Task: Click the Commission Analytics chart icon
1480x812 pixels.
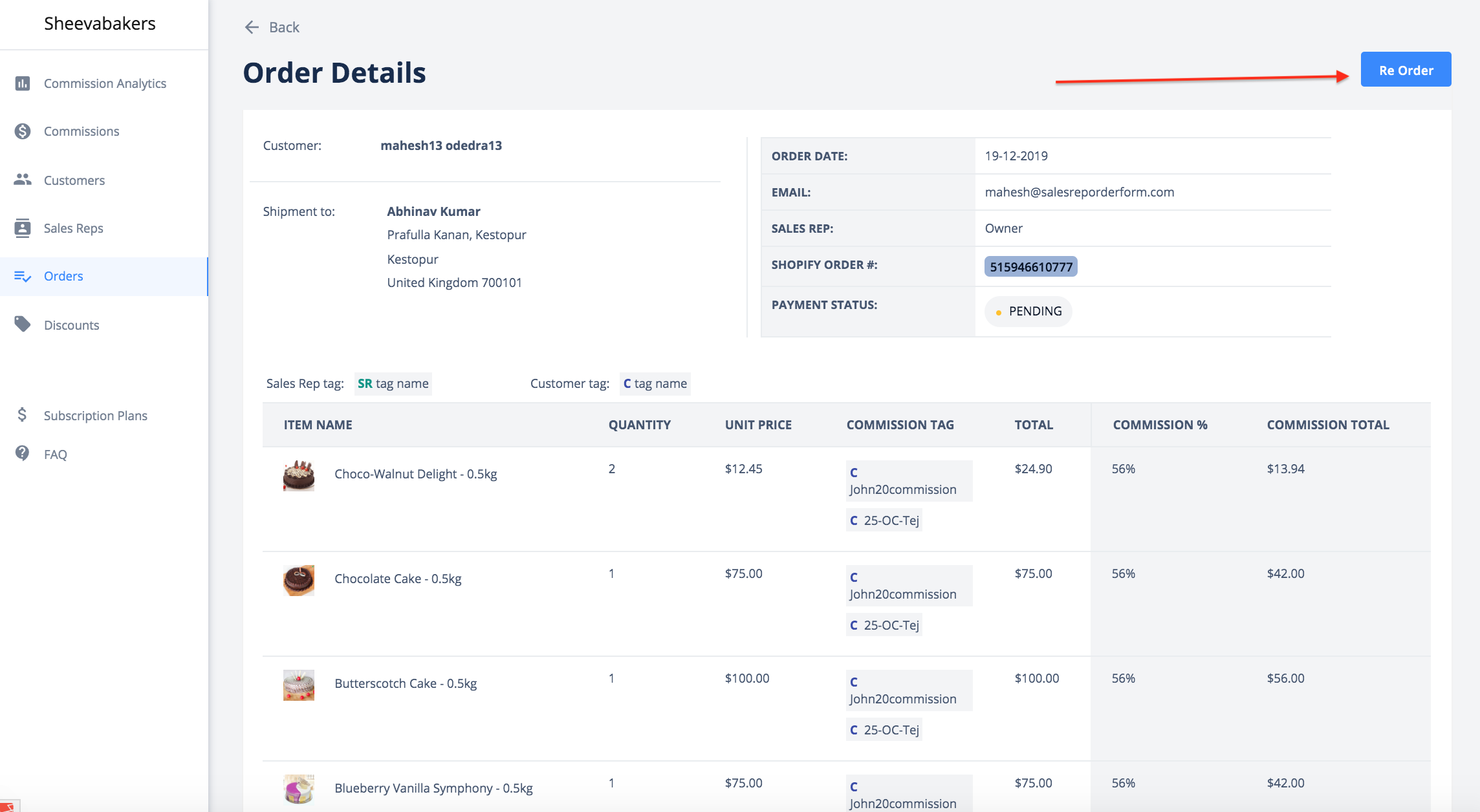Action: [23, 83]
